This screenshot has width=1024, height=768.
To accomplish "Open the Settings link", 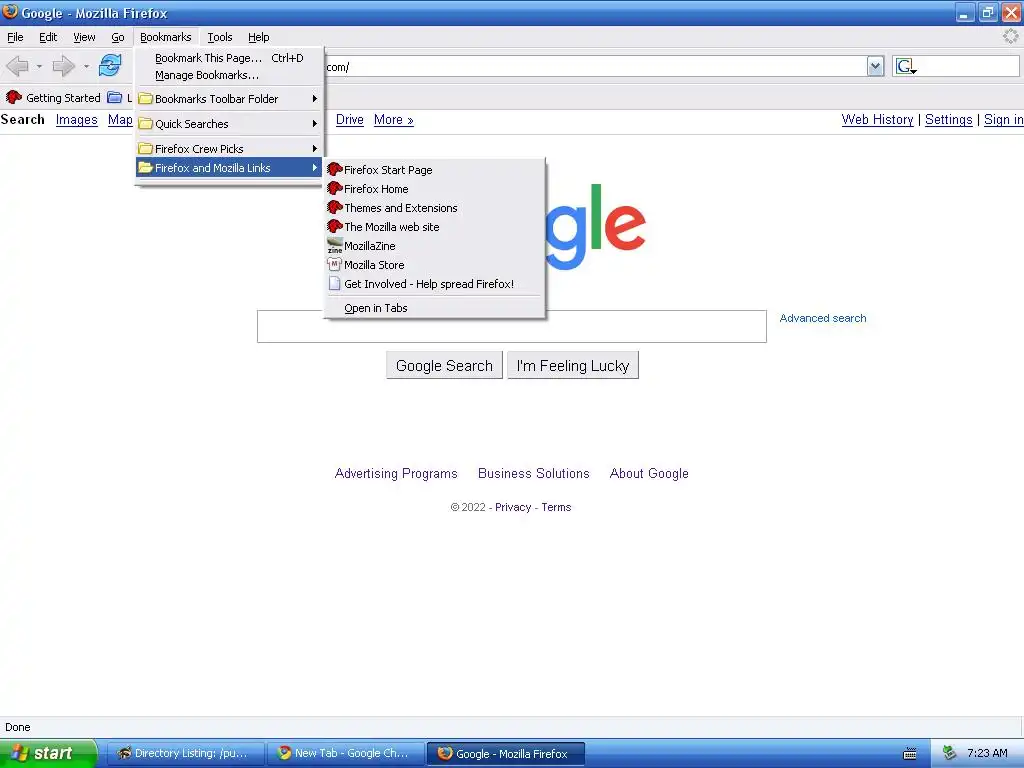I will point(949,120).
